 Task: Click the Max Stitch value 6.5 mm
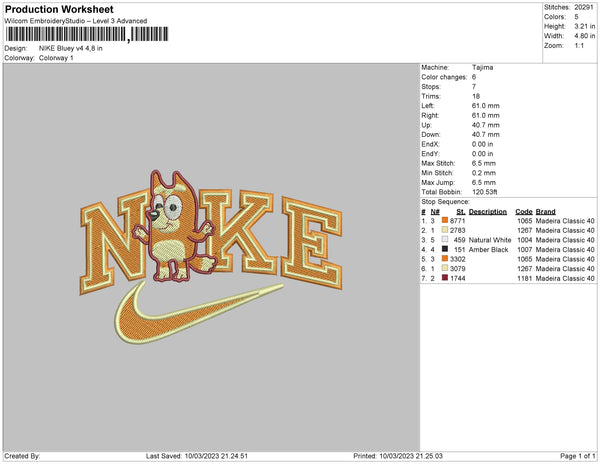pos(484,163)
